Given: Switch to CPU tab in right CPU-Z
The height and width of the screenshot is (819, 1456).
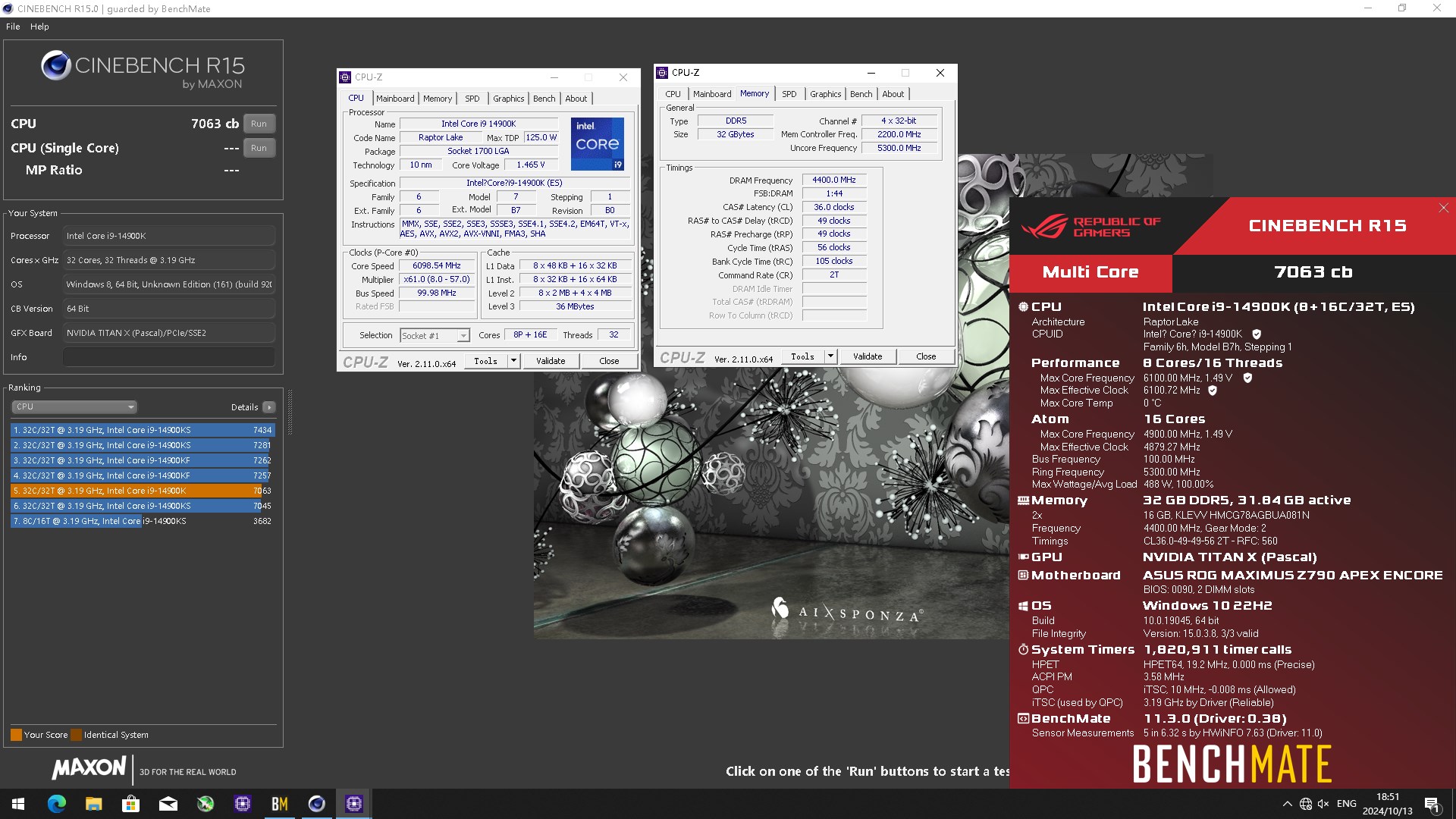Looking at the screenshot, I should (x=673, y=94).
